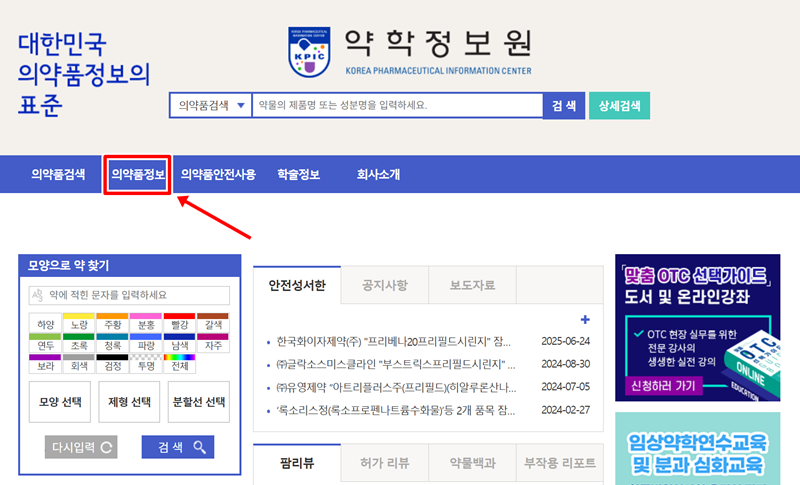The width and height of the screenshot is (800, 485).
Task: Switch to the 허가 리뷰 tab
Action: (x=385, y=463)
